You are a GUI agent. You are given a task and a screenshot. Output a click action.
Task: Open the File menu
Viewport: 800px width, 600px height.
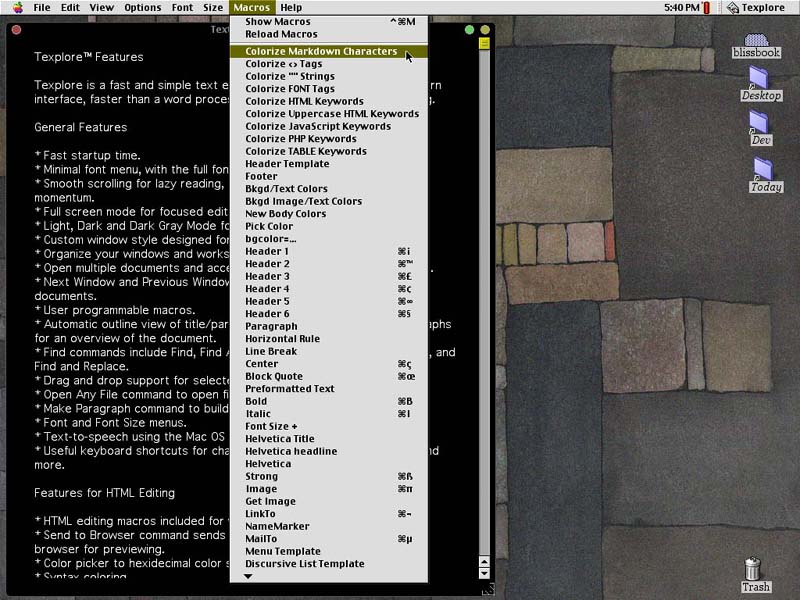point(42,7)
